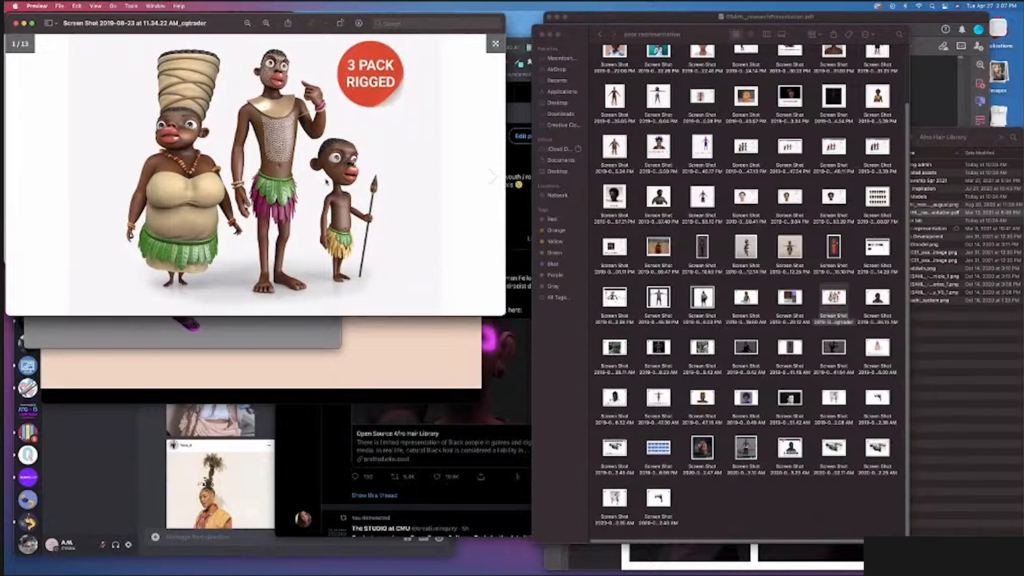
Task: Go forward in Finder window
Action: click(614, 34)
